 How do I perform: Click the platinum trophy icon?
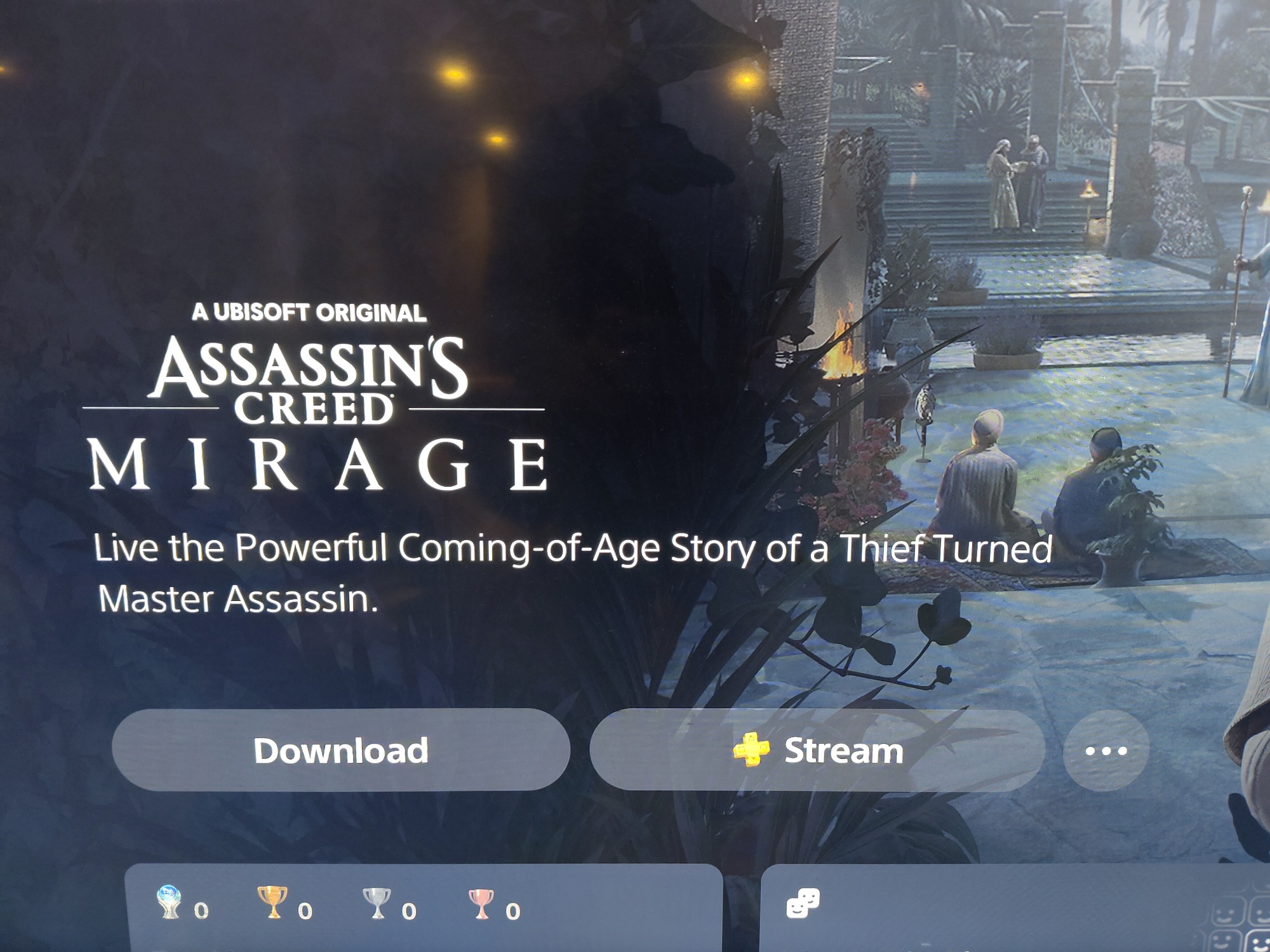point(169,902)
